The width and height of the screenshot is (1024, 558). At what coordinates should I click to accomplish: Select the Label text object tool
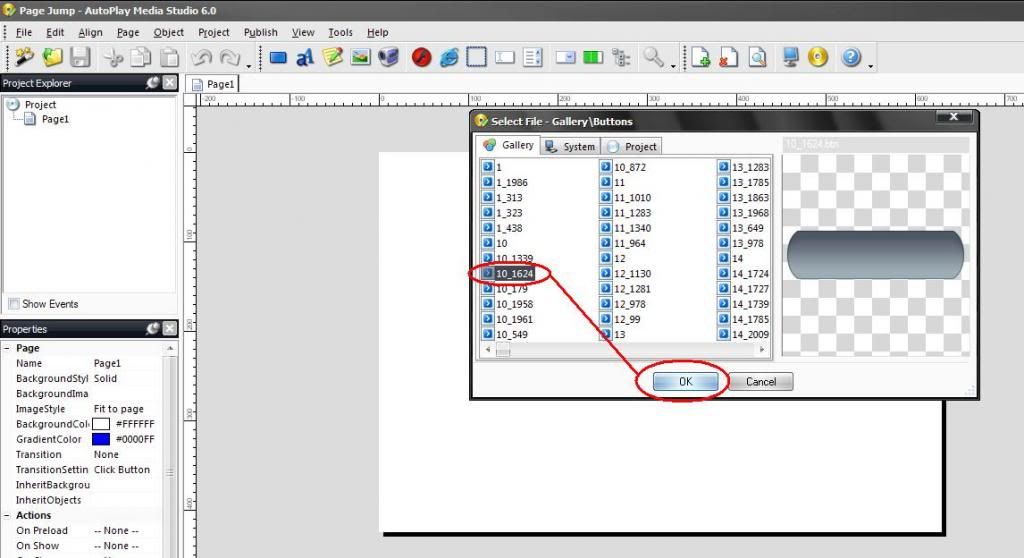coord(305,58)
